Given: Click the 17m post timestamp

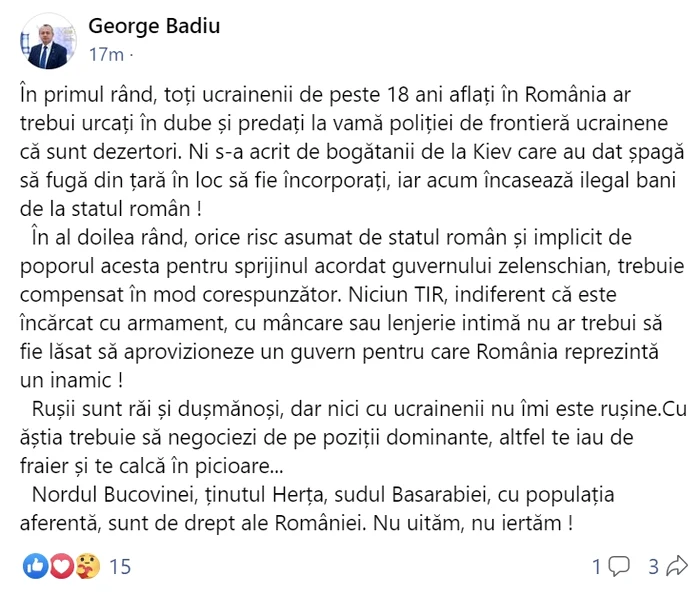Looking at the screenshot, I should [x=106, y=55].
